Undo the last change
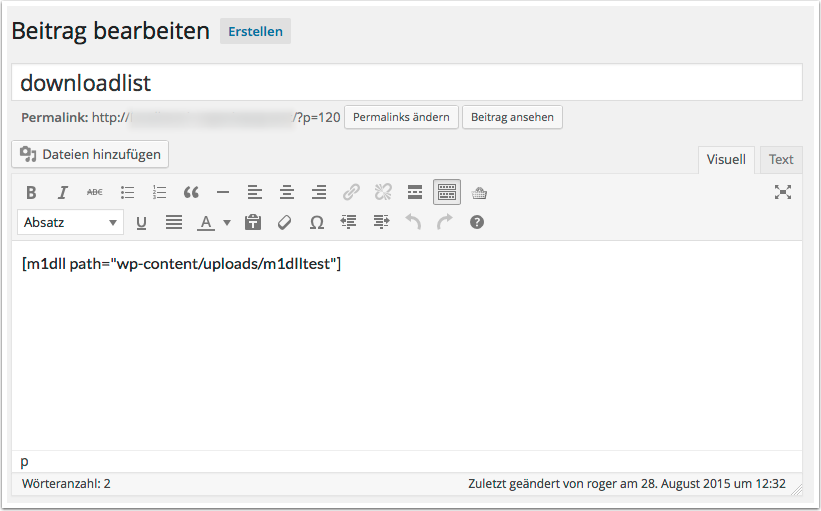 coord(413,223)
